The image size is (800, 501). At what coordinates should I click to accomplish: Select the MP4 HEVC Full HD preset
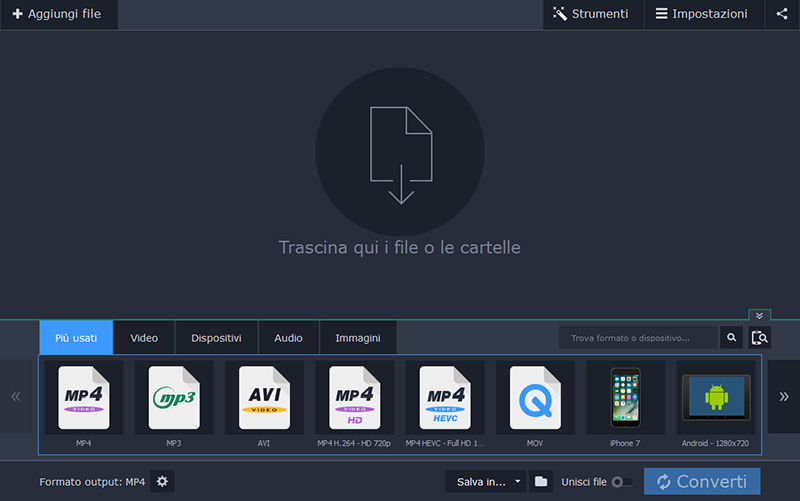click(445, 402)
